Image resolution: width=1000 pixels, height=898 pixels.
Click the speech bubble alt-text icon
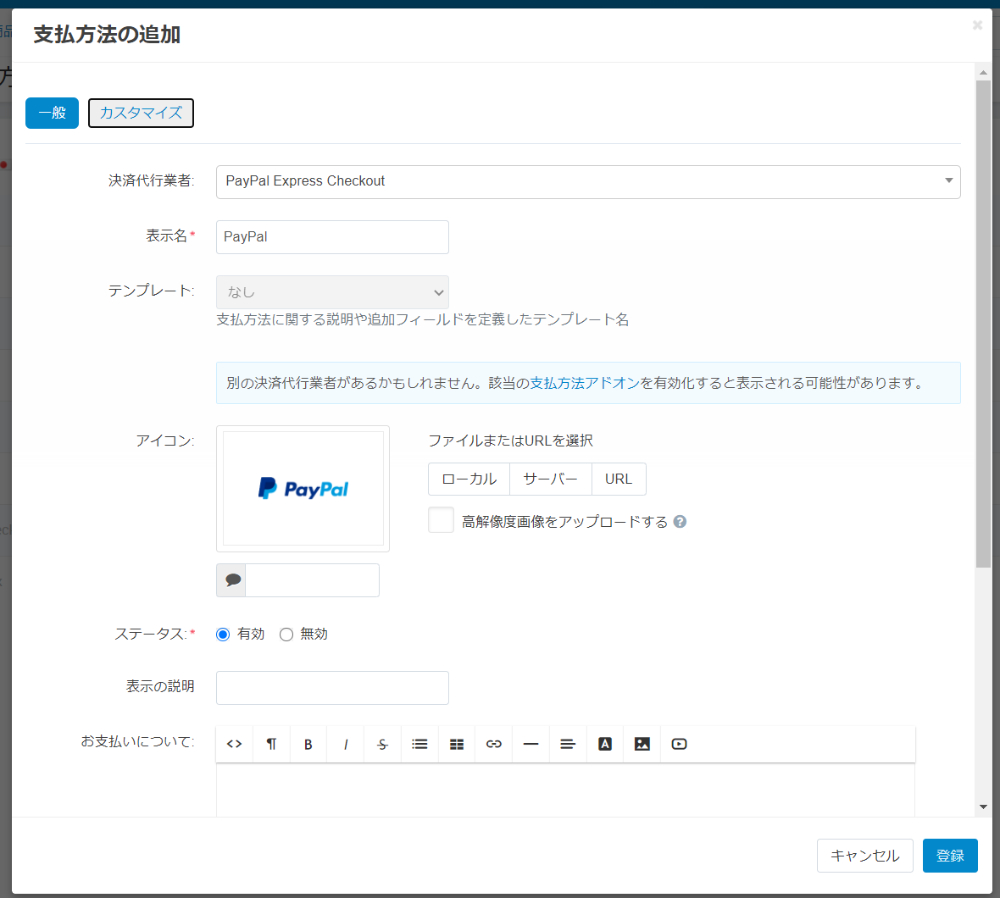pyautogui.click(x=232, y=580)
